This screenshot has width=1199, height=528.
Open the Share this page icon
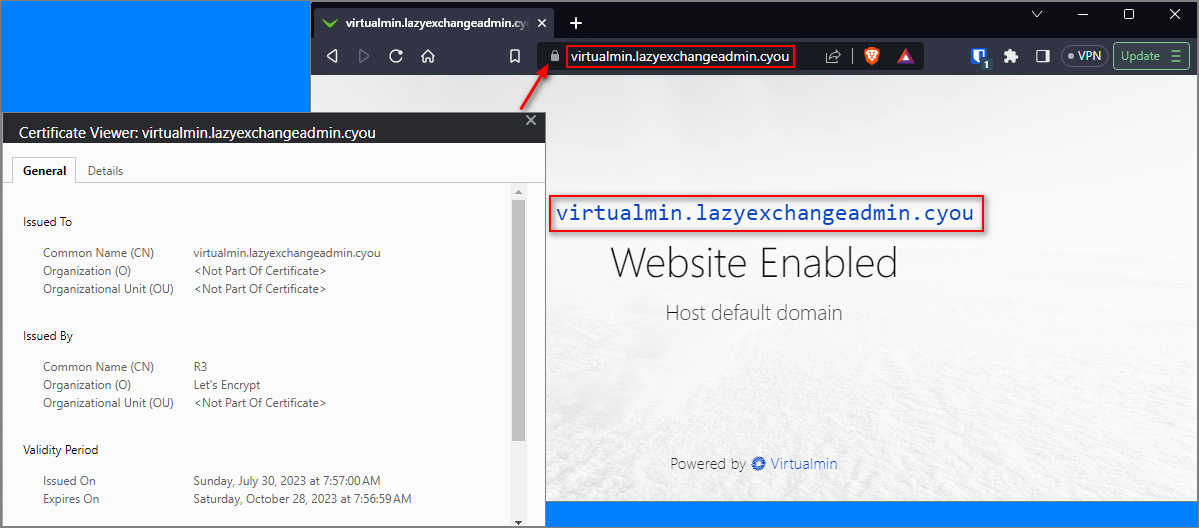coord(833,57)
